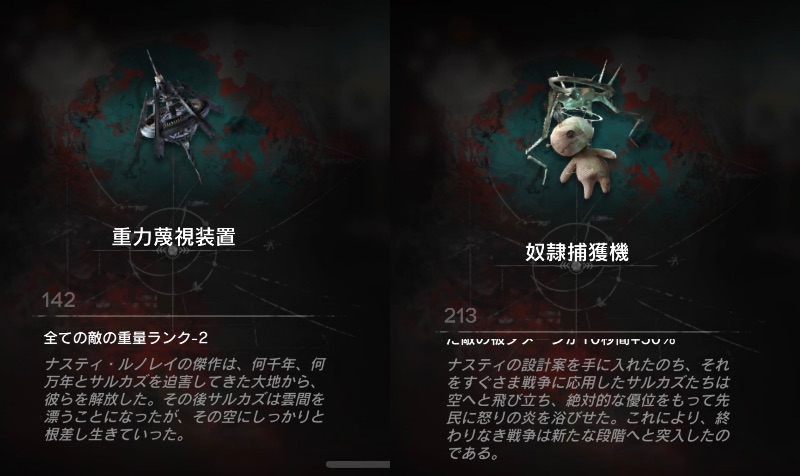The width and height of the screenshot is (800, 476).
Task: Open the ナスティの設計案を手に入れた lore paragraph
Action: point(588,408)
